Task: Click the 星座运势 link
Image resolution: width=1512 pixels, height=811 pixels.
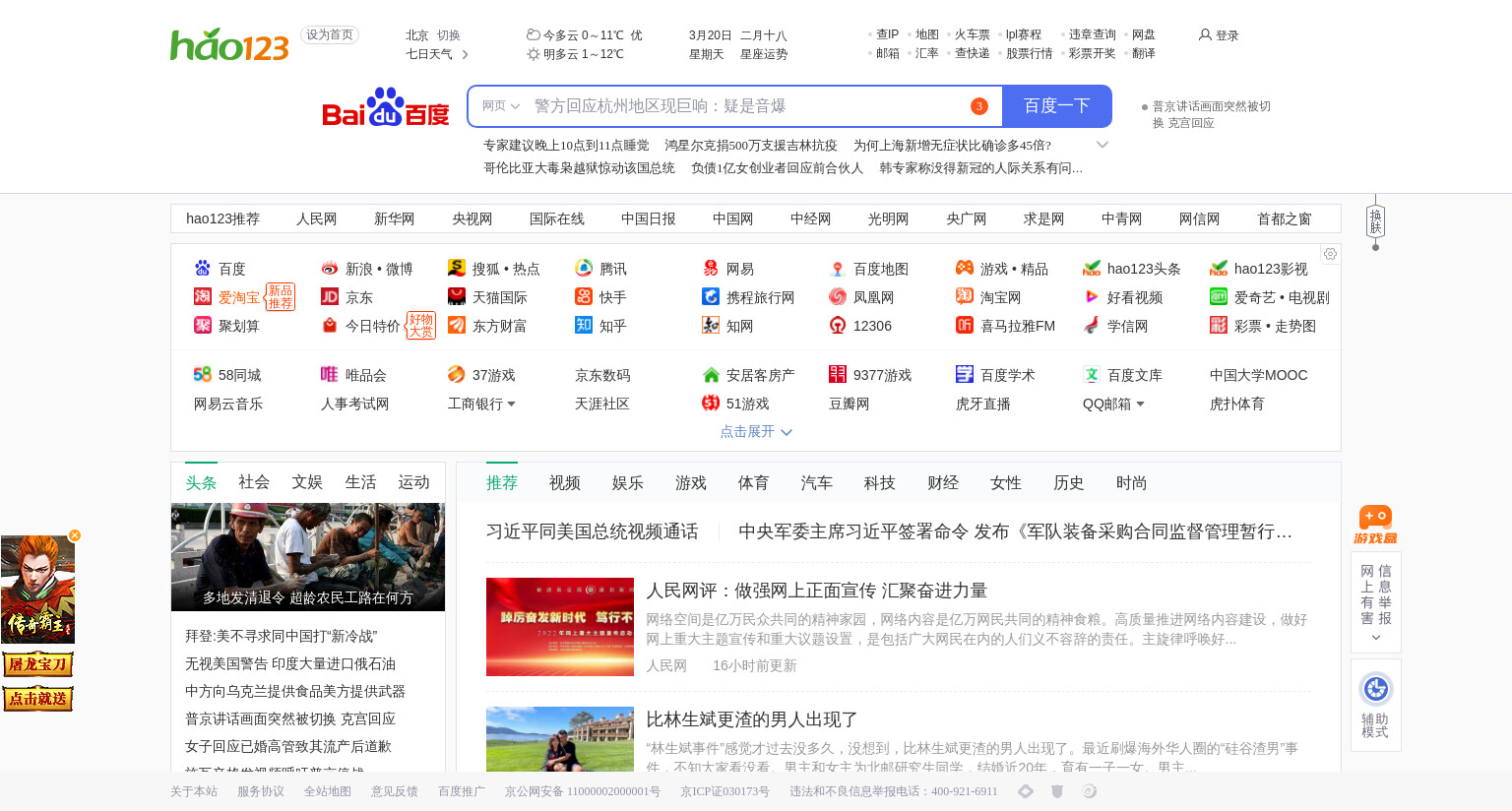Action: click(x=764, y=55)
